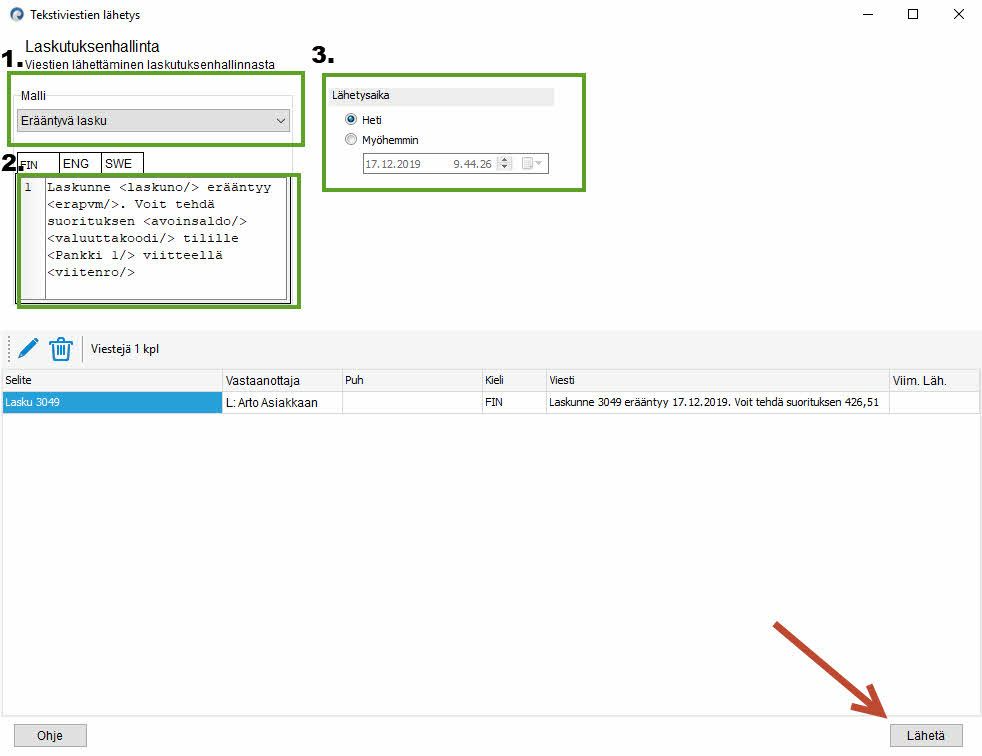Select the Heti radio button
The height and width of the screenshot is (756, 982).
pos(351,119)
